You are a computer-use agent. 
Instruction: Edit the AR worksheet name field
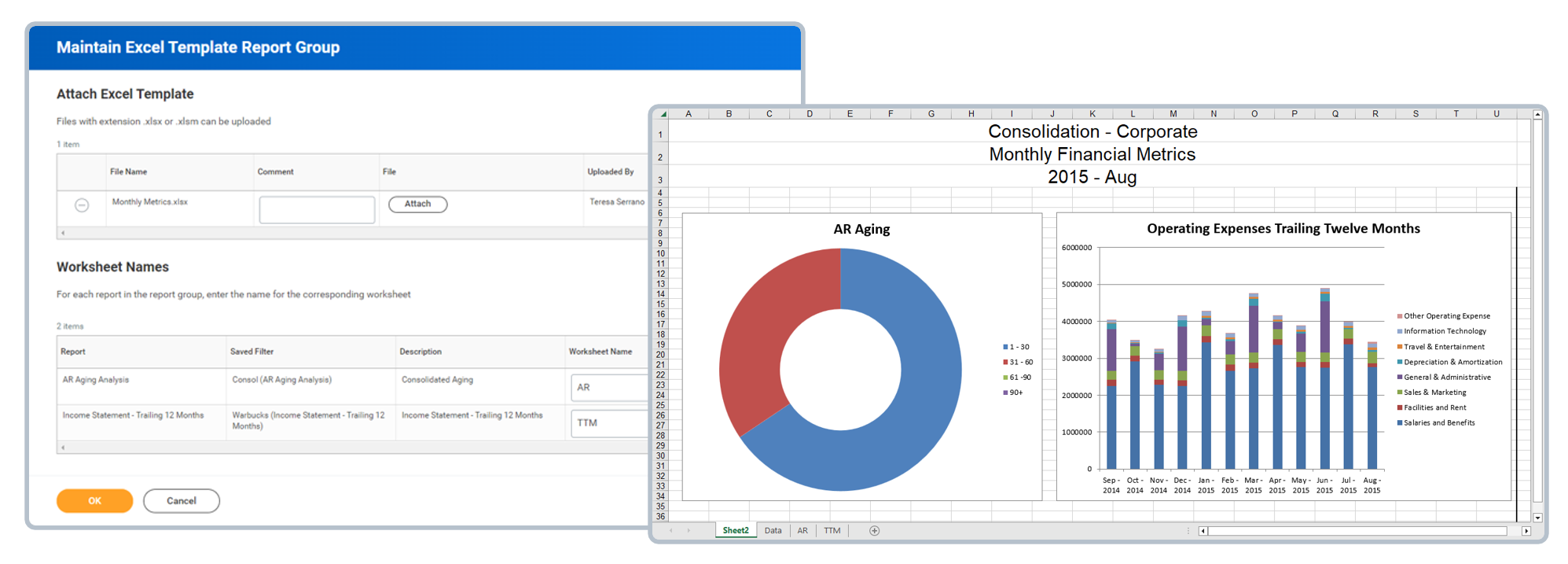click(x=609, y=388)
